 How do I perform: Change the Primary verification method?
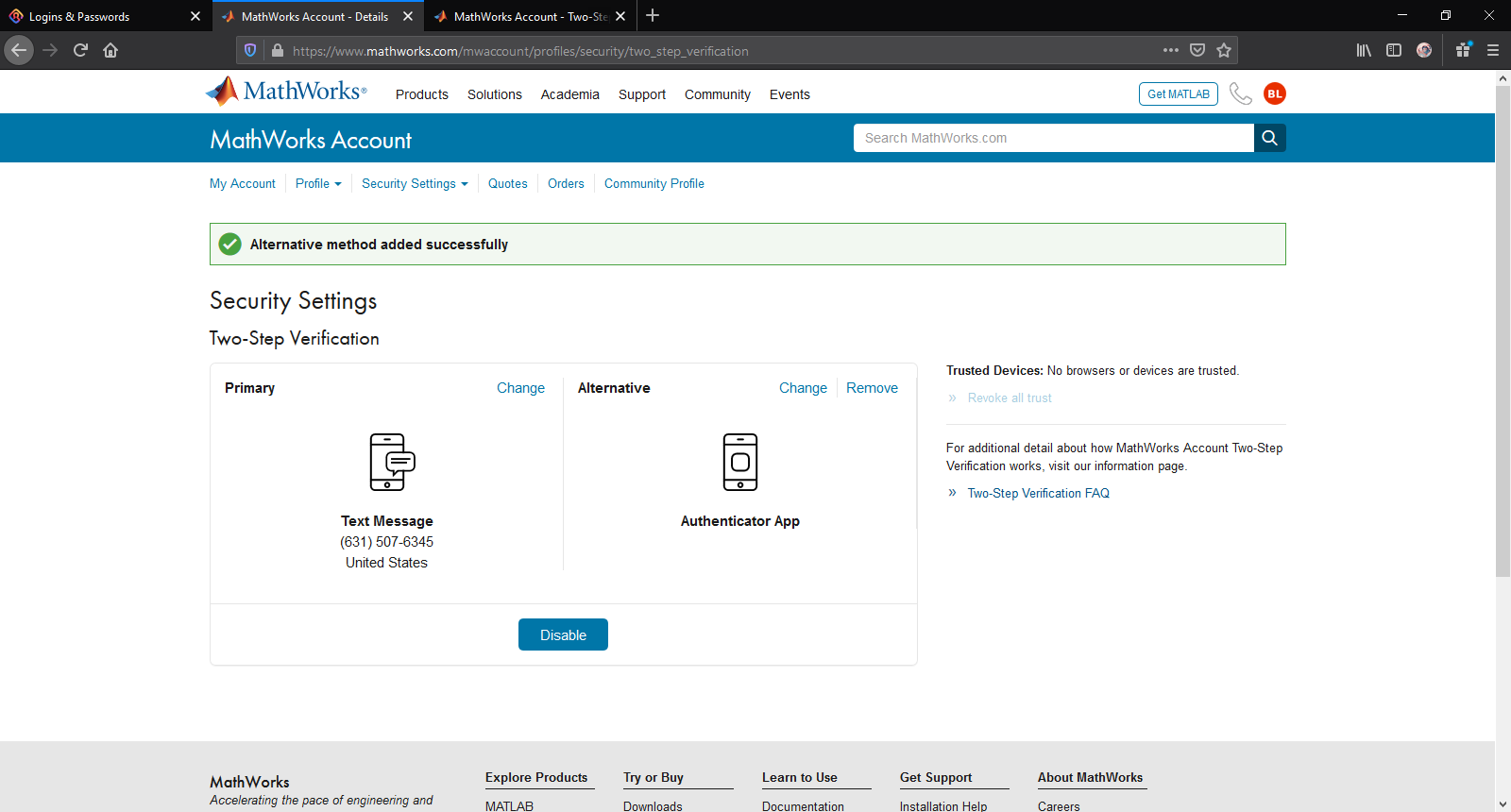pos(520,388)
